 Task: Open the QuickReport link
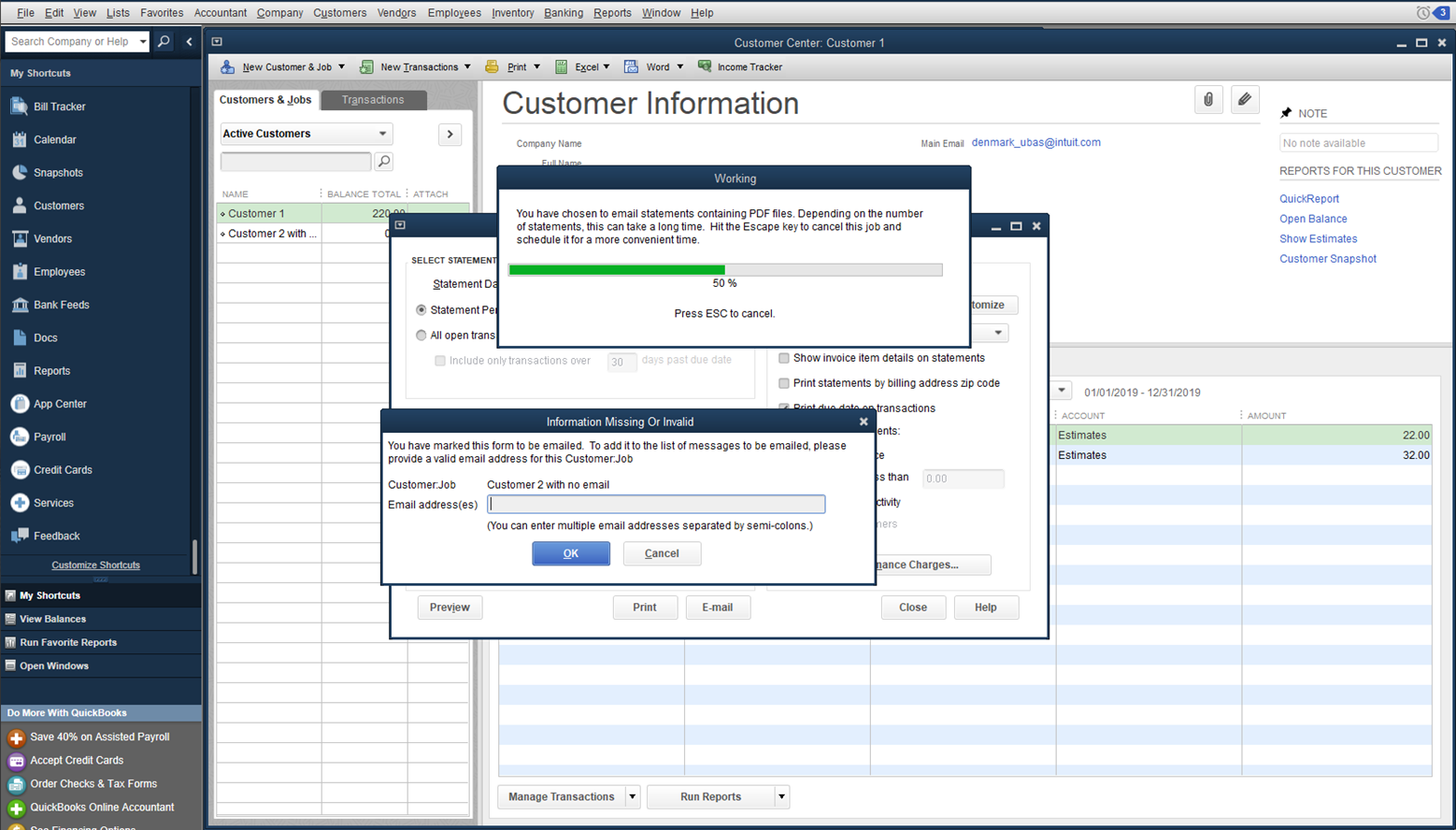click(x=1308, y=199)
